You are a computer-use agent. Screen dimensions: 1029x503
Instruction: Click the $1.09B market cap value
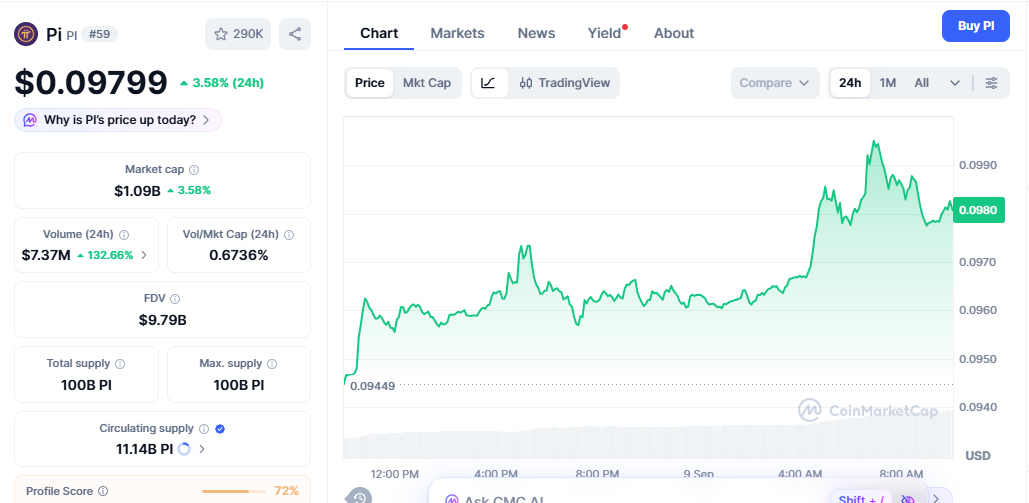tap(137, 190)
